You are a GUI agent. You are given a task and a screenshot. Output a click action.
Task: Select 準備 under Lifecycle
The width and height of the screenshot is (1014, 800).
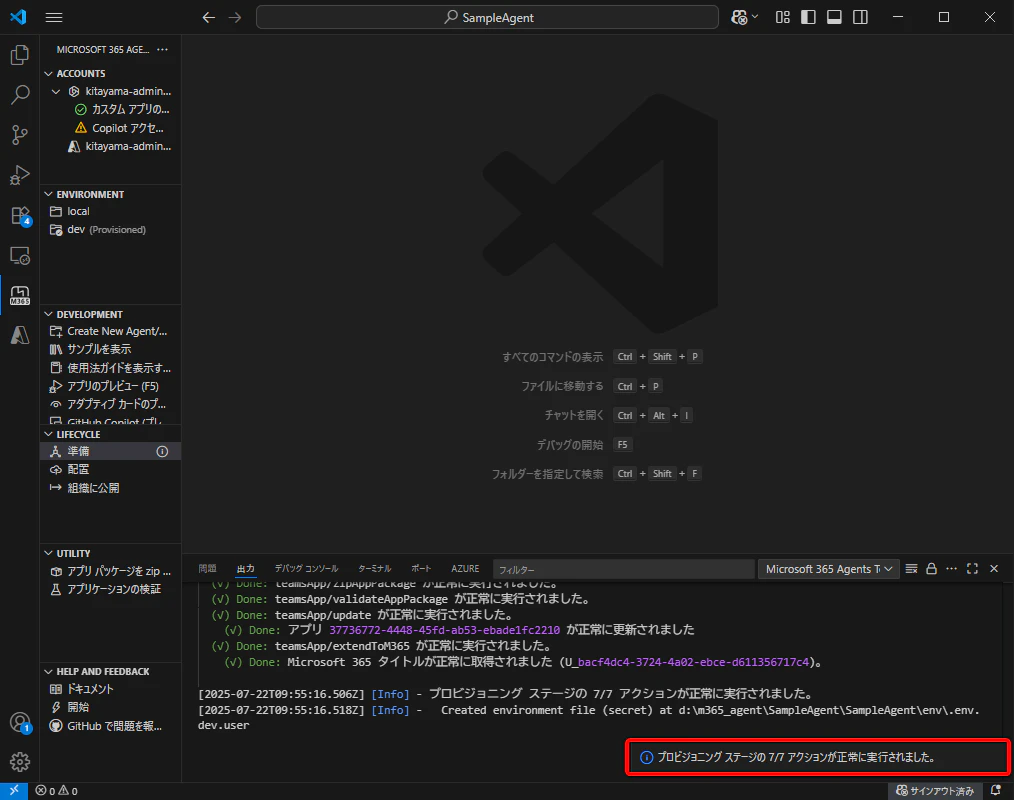pos(111,451)
